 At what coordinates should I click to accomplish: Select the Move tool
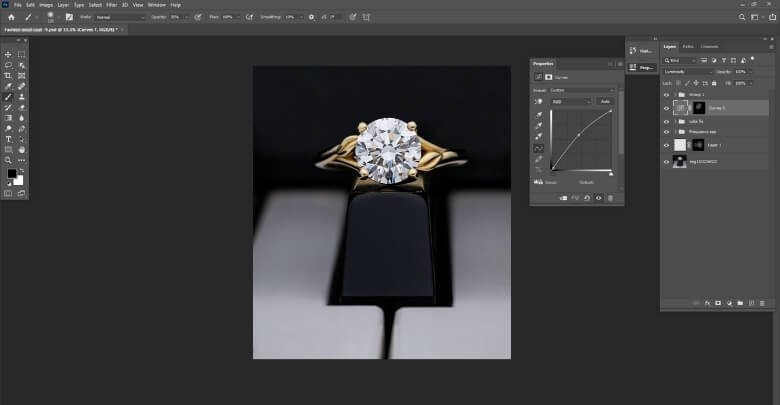(8, 54)
